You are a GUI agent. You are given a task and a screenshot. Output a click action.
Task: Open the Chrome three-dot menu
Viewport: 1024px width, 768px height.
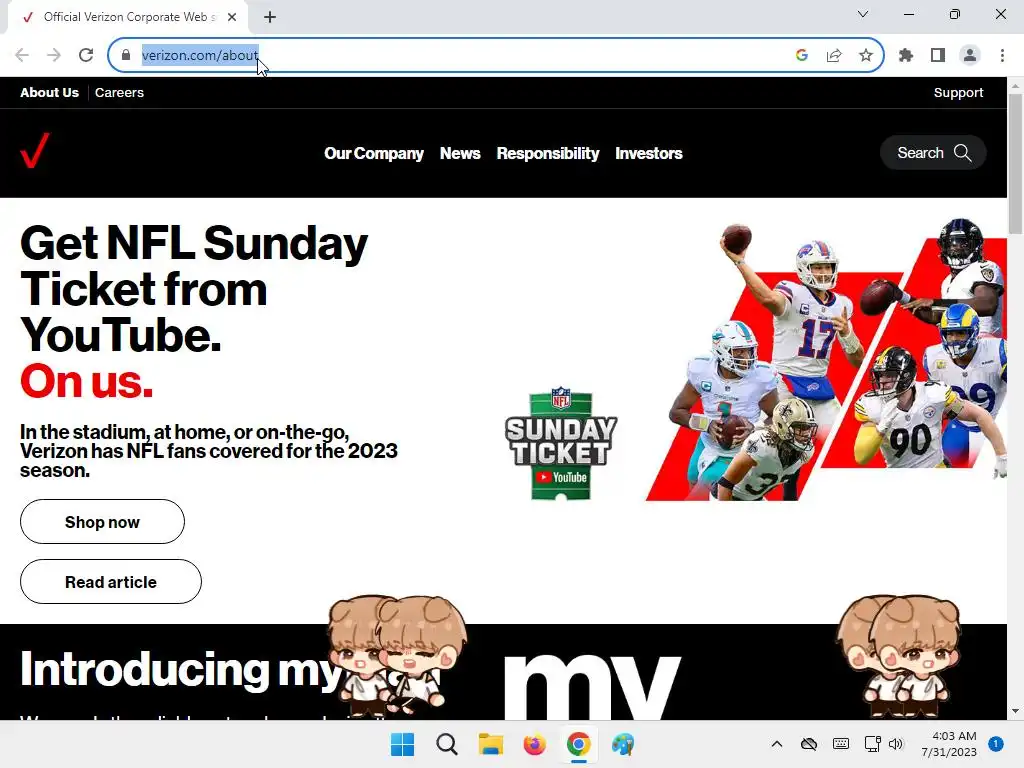[x=1002, y=55]
